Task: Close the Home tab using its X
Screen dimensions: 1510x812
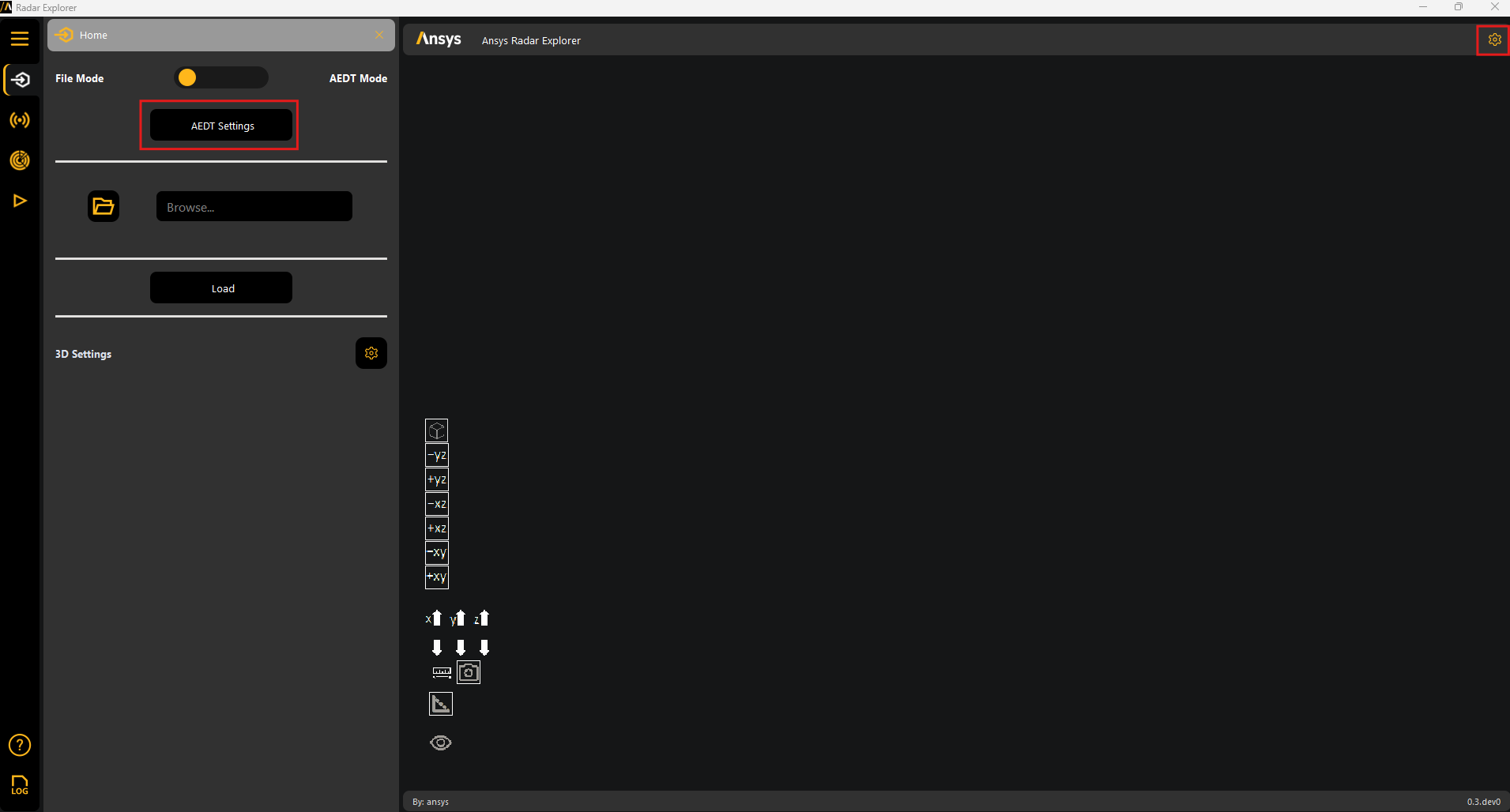Action: pos(379,35)
